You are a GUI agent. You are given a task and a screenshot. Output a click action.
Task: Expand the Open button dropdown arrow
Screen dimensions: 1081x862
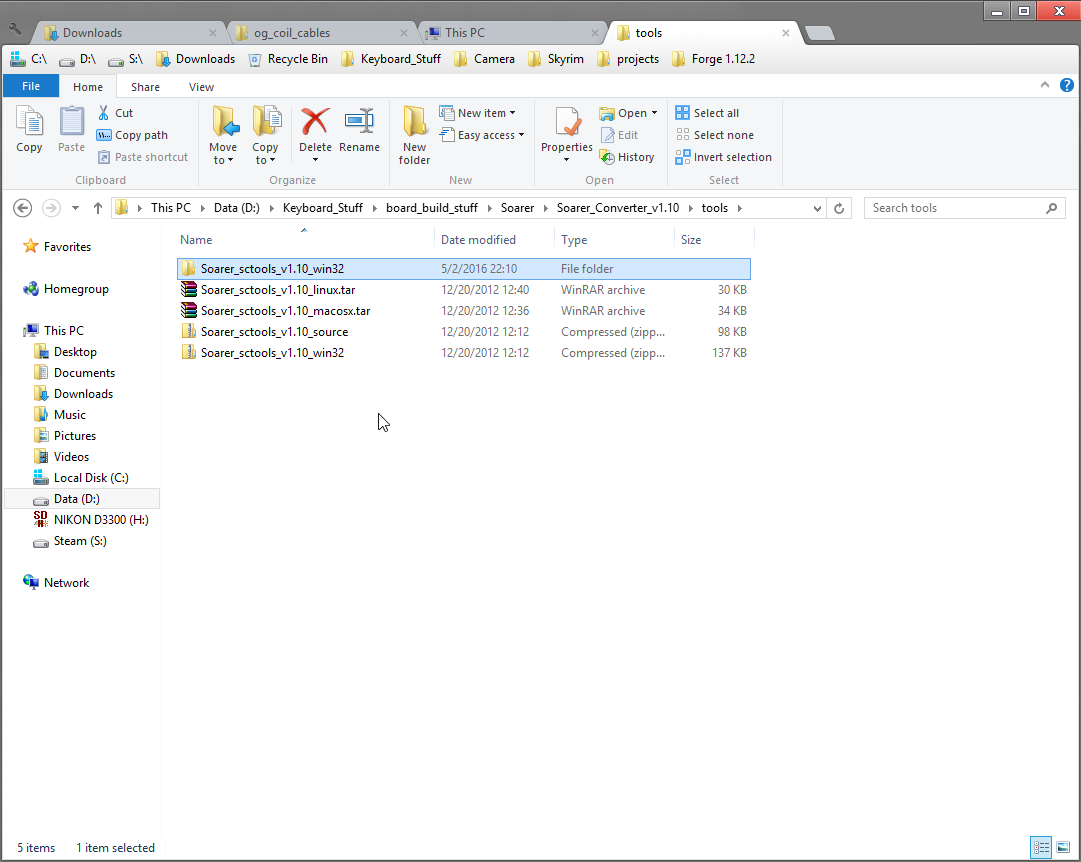654,113
